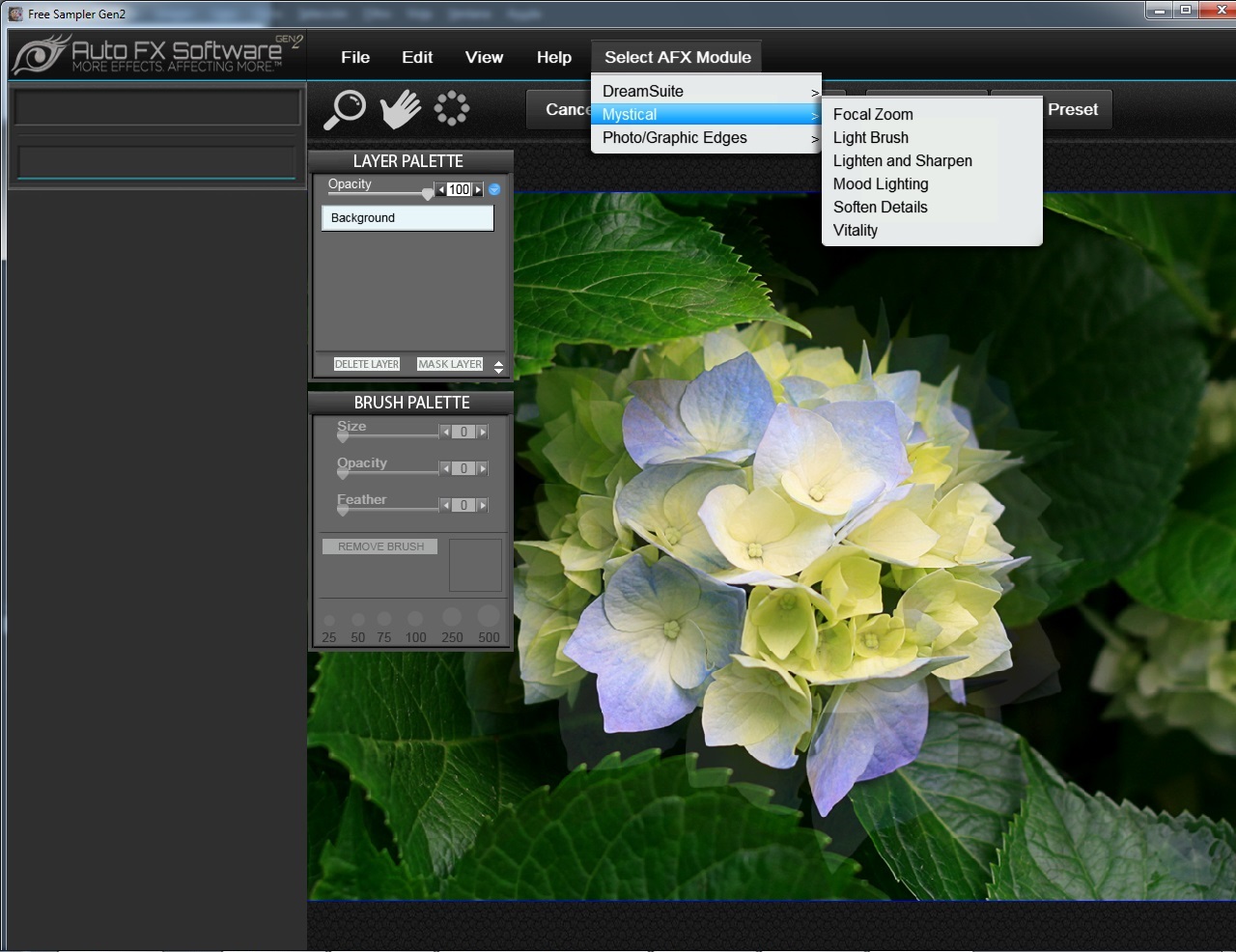Click the DELETE LAYER button
The height and width of the screenshot is (952, 1236).
(367, 364)
